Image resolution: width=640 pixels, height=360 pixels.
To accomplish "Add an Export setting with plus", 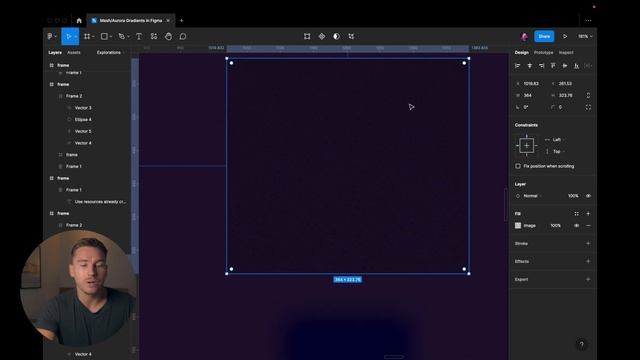I will coord(588,280).
